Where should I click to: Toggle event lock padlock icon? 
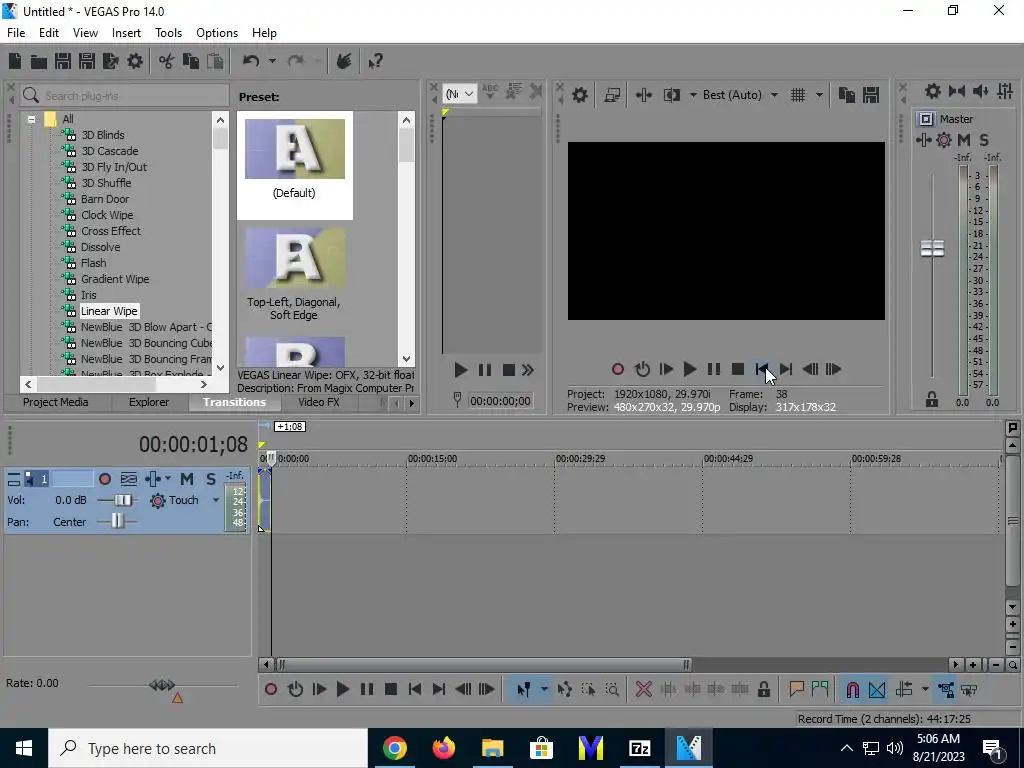tap(764, 689)
